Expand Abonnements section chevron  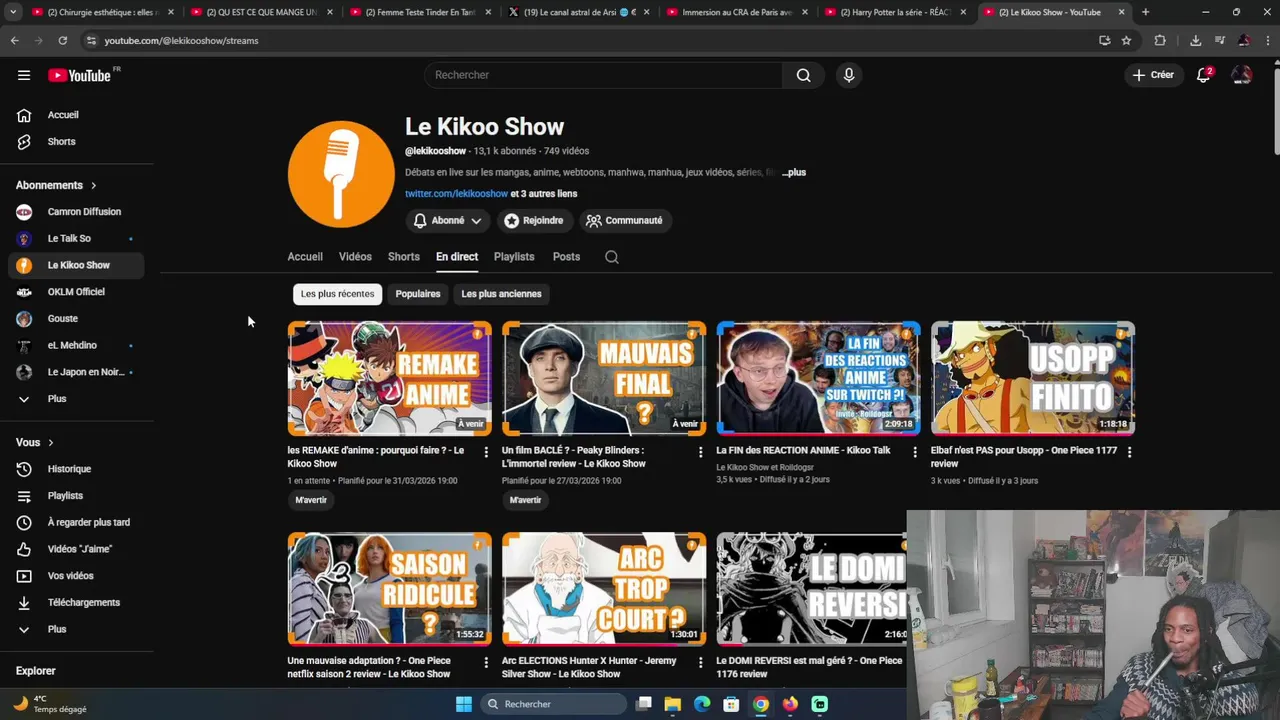[94, 185]
